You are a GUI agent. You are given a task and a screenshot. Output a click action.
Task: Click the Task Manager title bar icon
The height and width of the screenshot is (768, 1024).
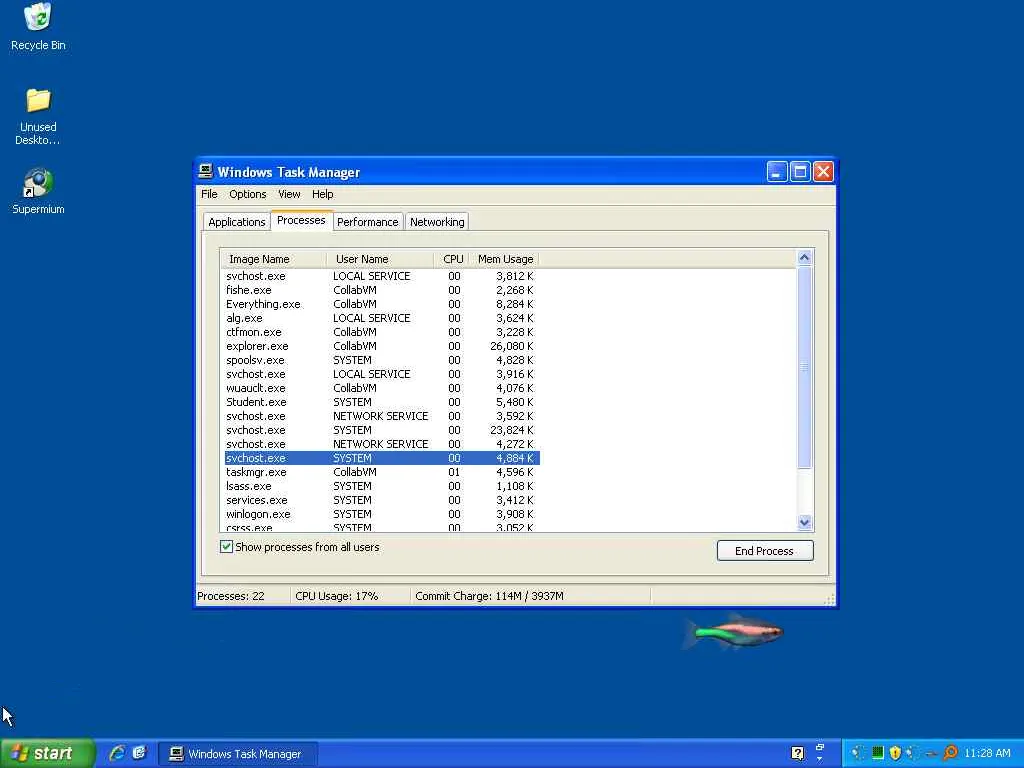coord(206,171)
